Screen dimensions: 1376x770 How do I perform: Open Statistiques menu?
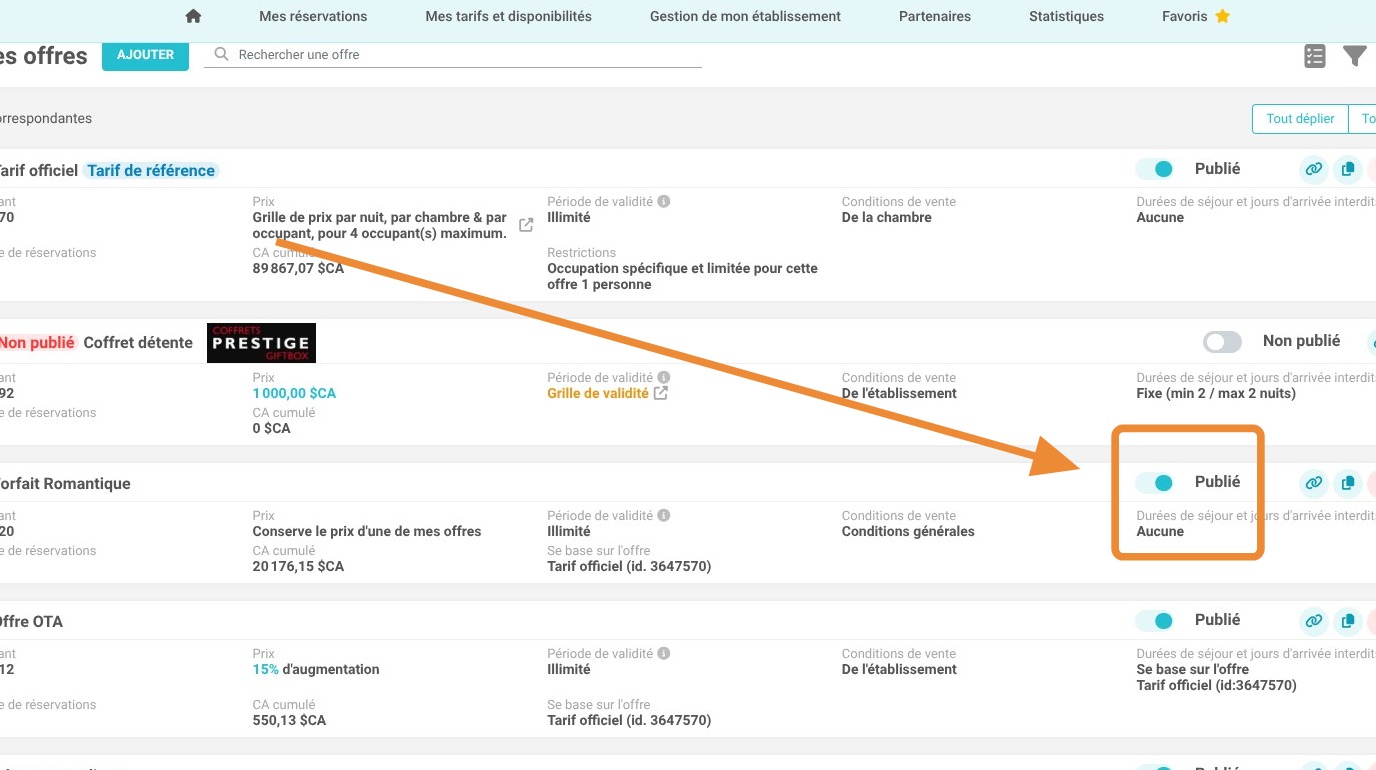(x=1066, y=16)
